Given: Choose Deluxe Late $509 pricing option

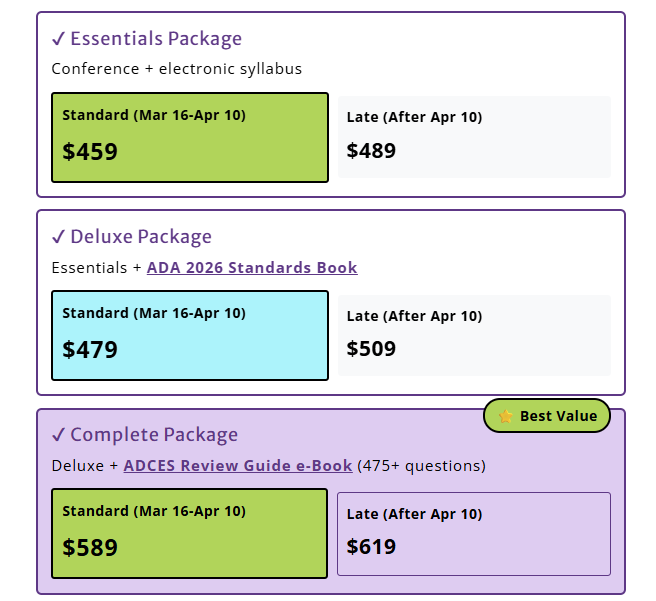Looking at the screenshot, I should 474,335.
